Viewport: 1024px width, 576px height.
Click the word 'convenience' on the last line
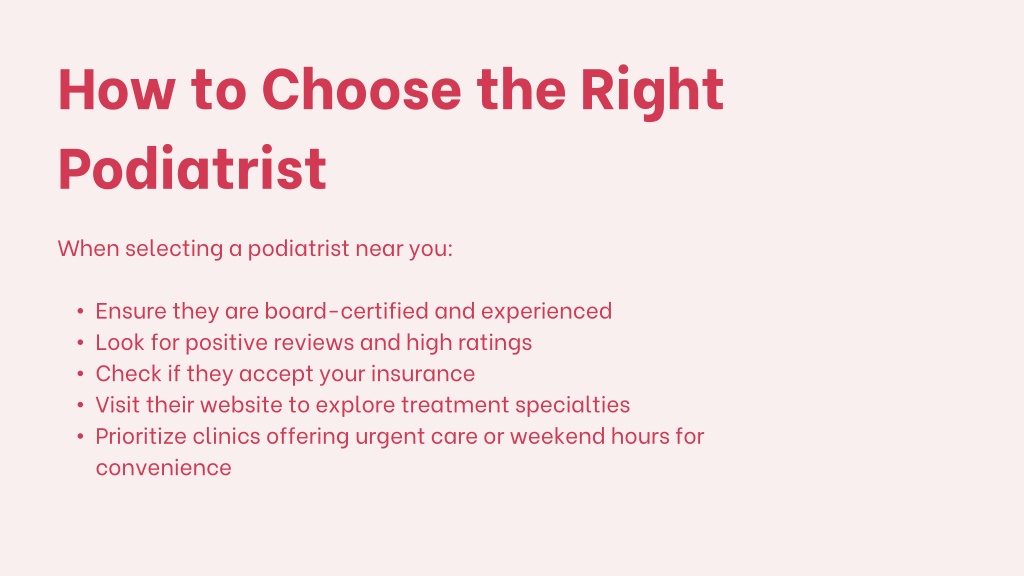click(163, 468)
